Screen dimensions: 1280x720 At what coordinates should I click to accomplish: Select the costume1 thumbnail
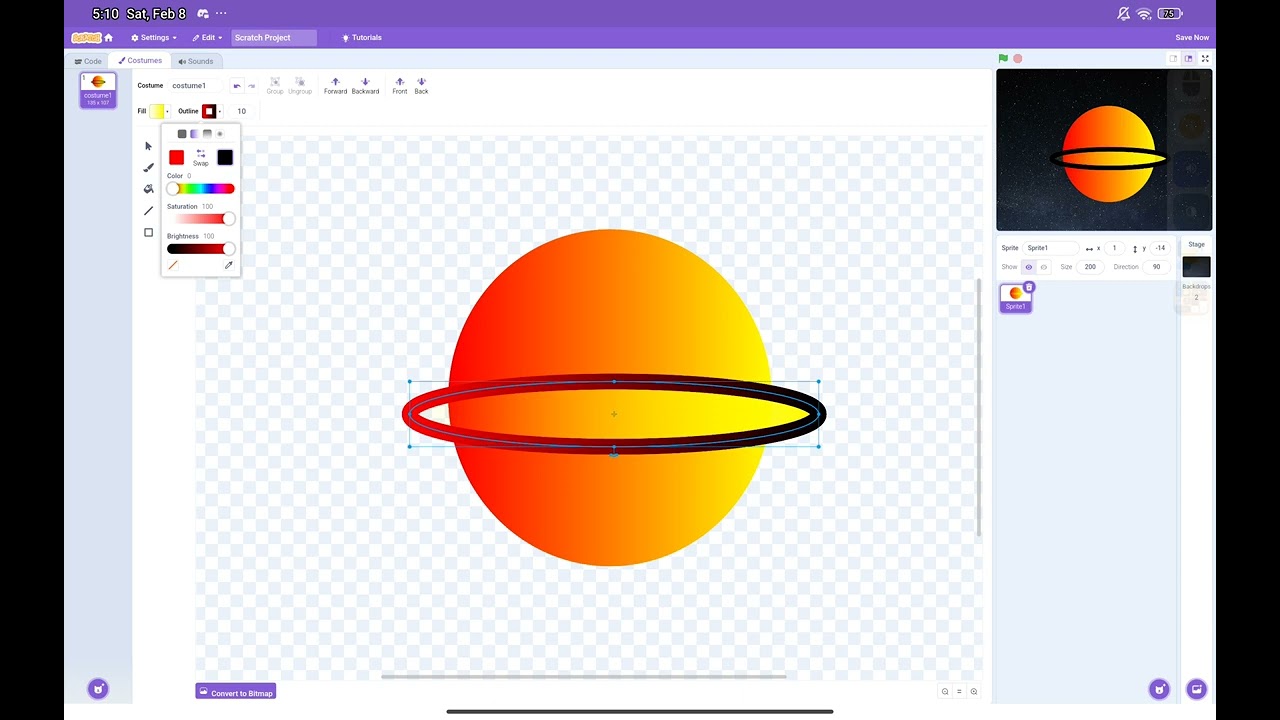point(98,90)
